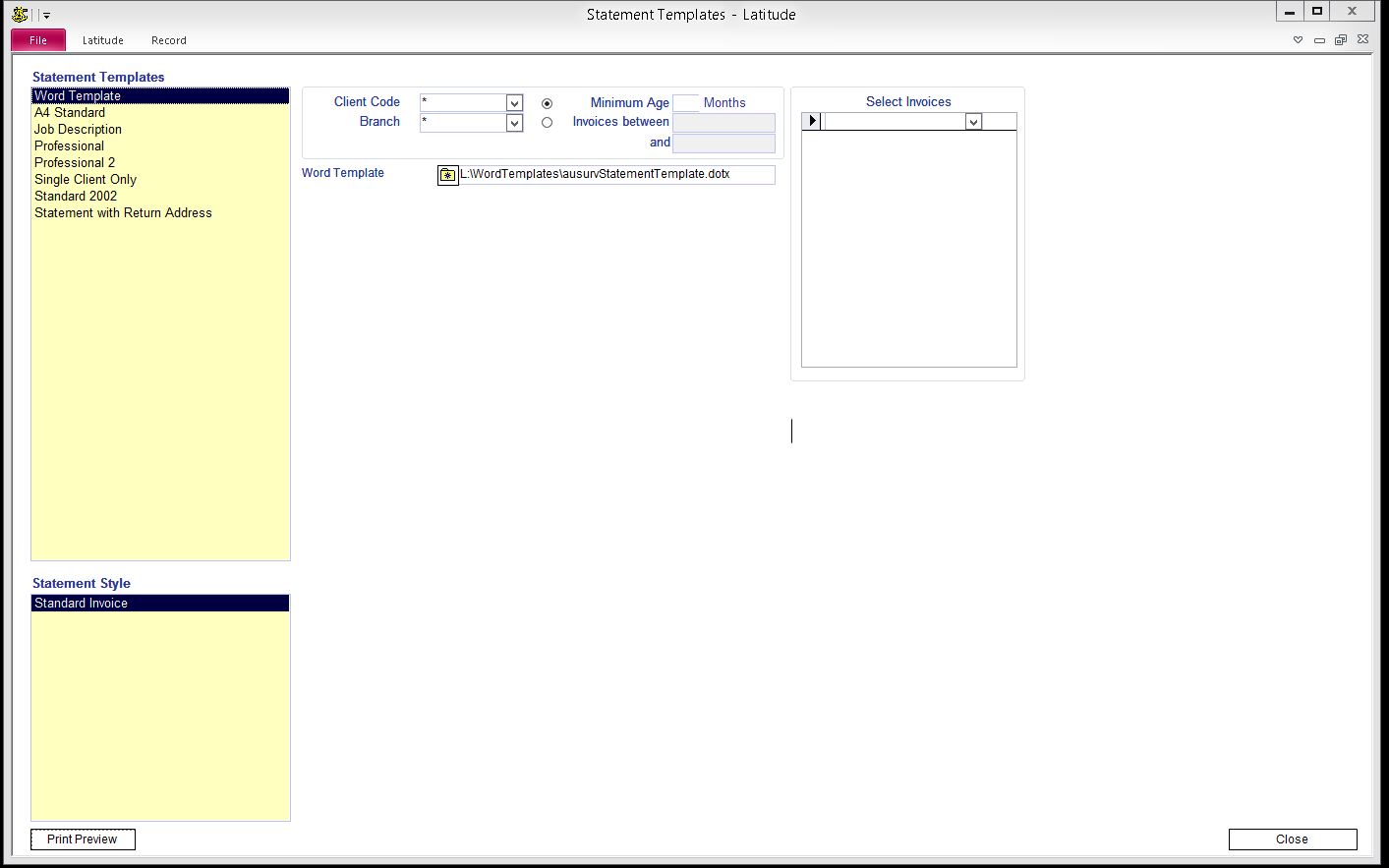The height and width of the screenshot is (868, 1389).
Task: Collapse the ribbon using the chevron icon
Action: (x=1298, y=40)
